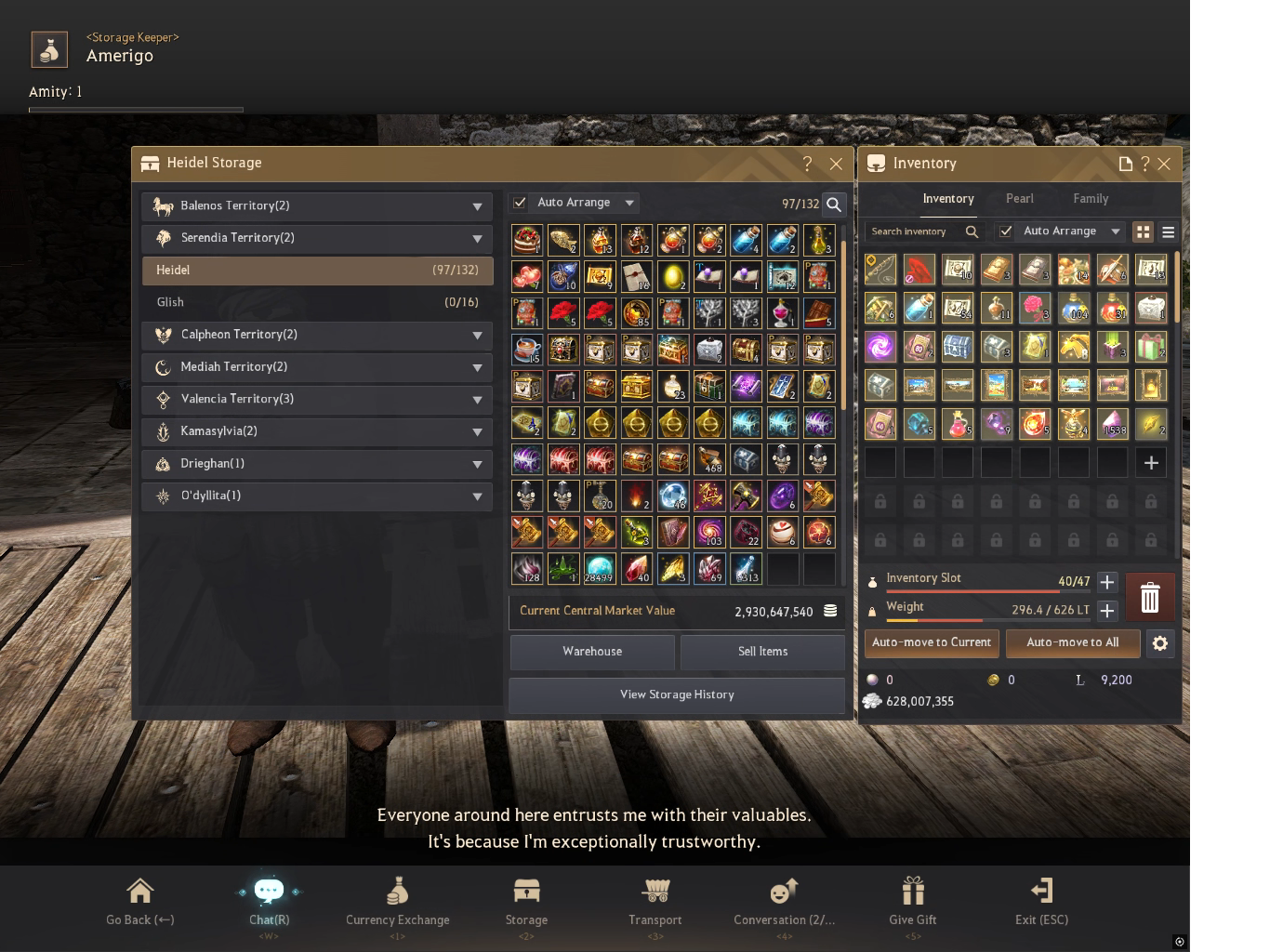Increase weight limit with plus button

1107,611
